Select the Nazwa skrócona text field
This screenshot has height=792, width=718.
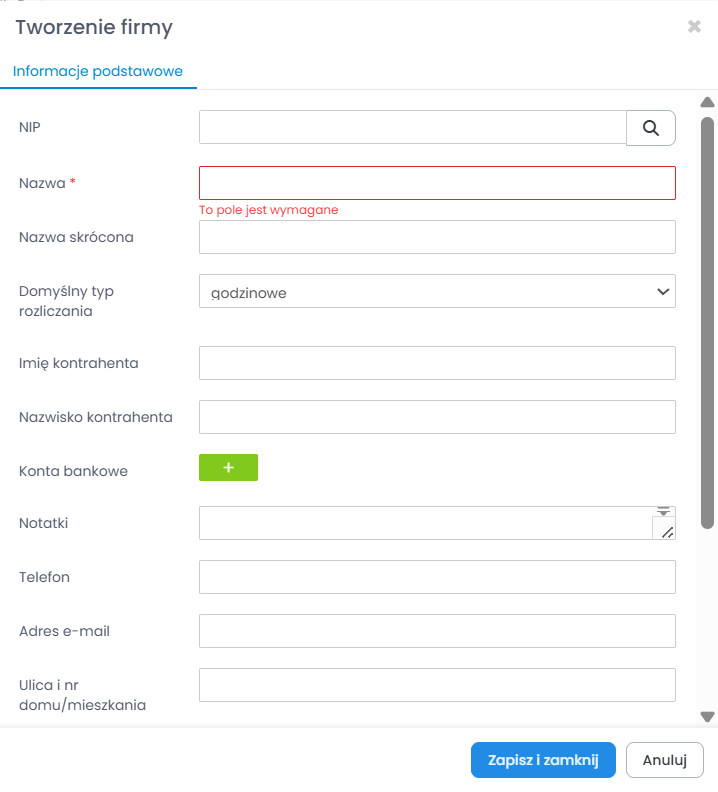(x=437, y=237)
